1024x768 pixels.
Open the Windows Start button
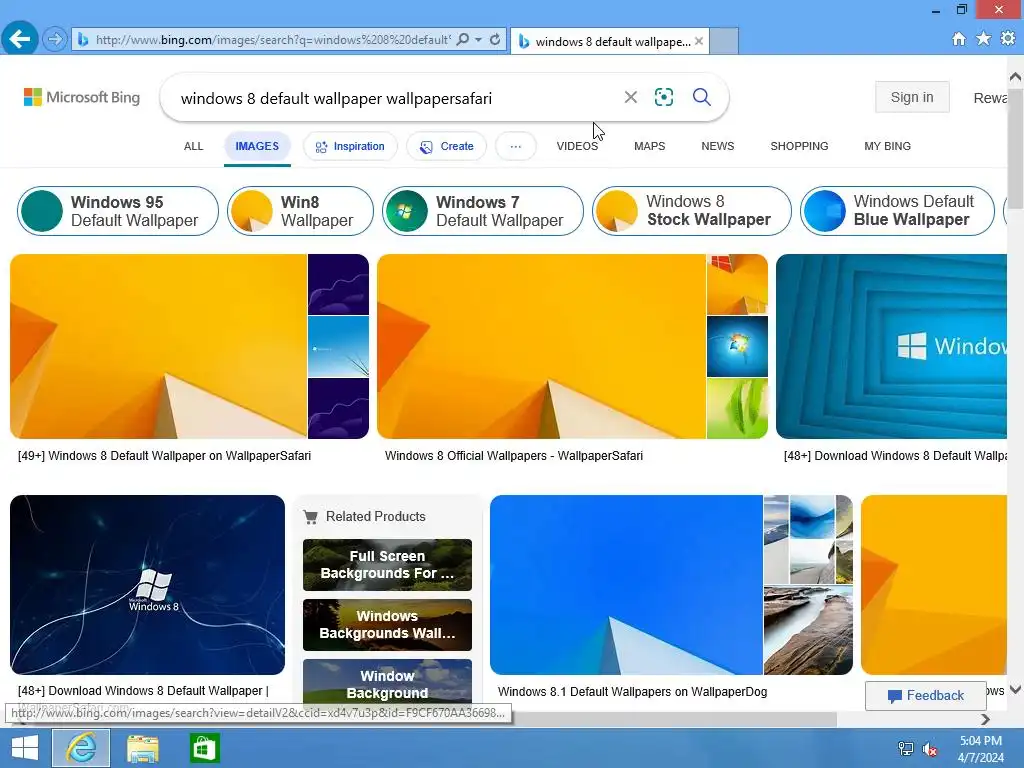pyautogui.click(x=25, y=748)
